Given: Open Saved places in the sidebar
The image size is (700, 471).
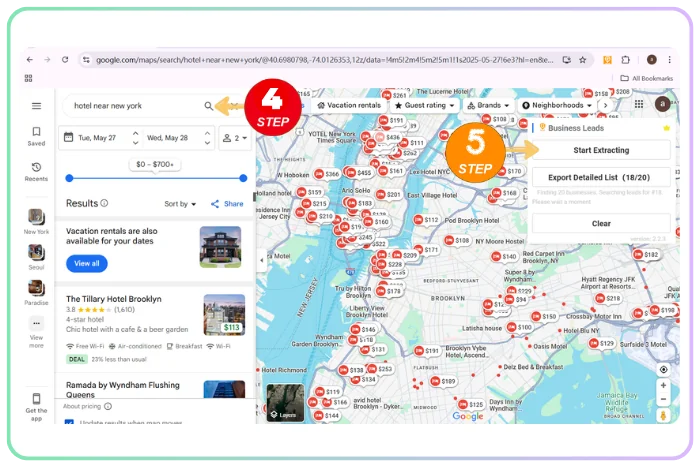Looking at the screenshot, I should tap(36, 136).
